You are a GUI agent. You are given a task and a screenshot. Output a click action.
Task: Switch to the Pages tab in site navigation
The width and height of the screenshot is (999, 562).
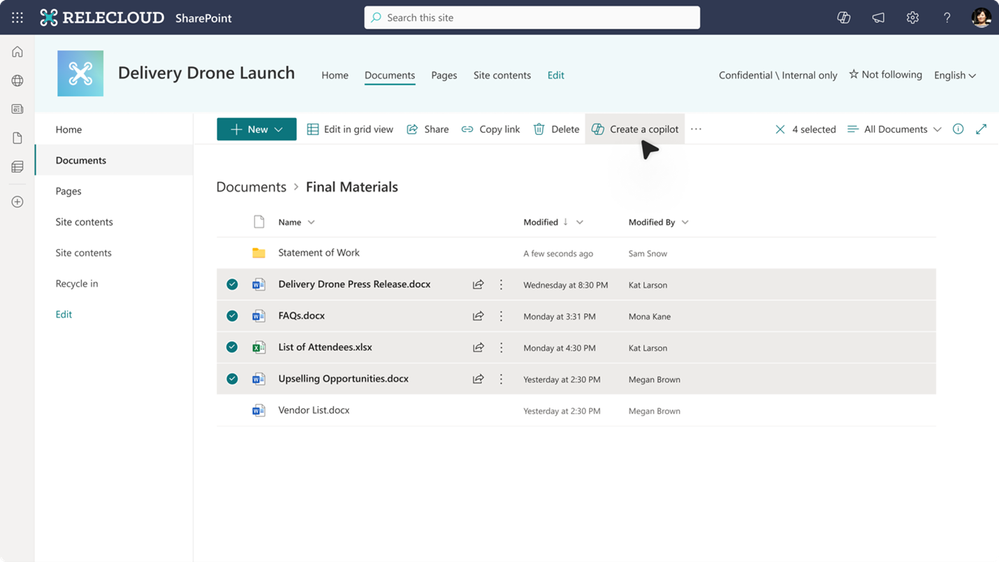pos(444,75)
